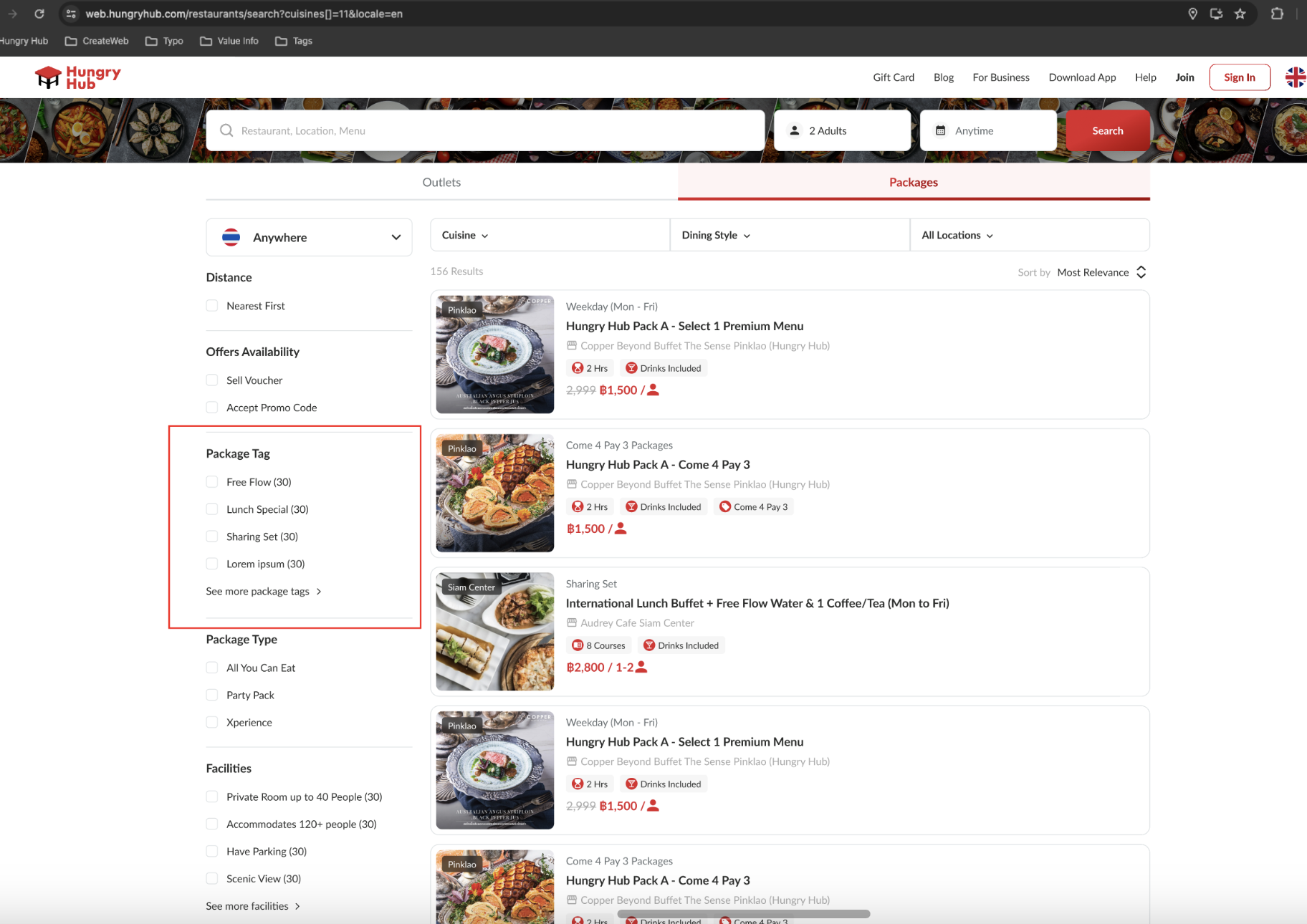1307x924 pixels.
Task: Switch to the Outlets tab
Action: pos(441,182)
